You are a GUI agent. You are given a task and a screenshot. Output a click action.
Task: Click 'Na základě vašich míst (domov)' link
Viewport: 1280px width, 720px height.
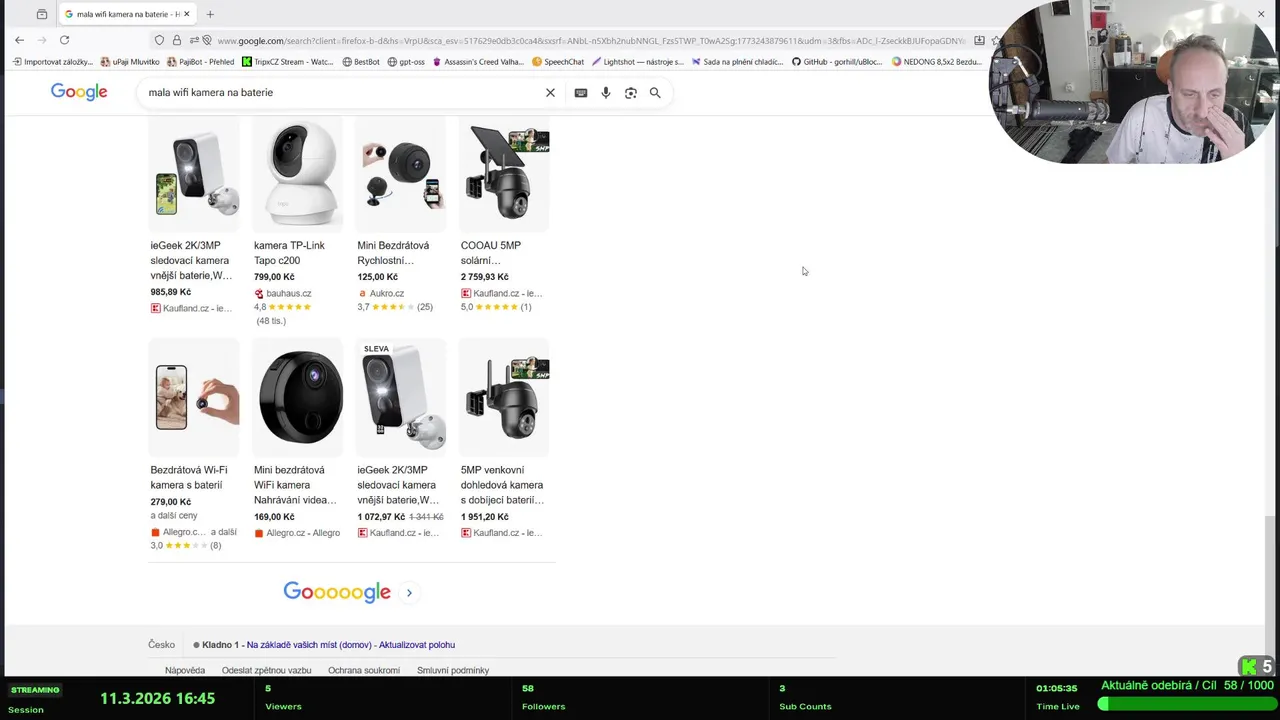pyautogui.click(x=309, y=645)
